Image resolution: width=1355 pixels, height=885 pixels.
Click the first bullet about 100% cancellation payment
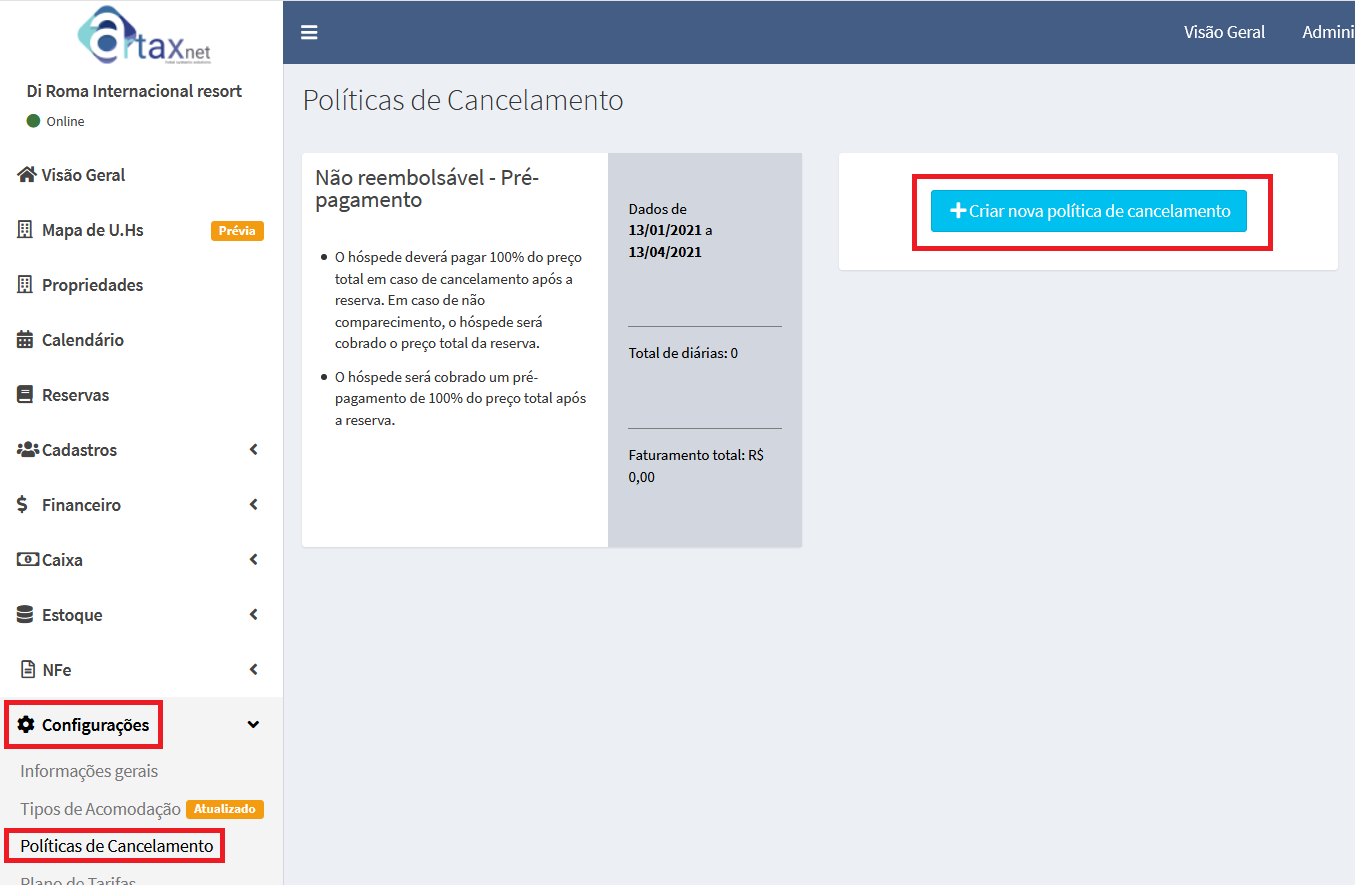pos(458,300)
